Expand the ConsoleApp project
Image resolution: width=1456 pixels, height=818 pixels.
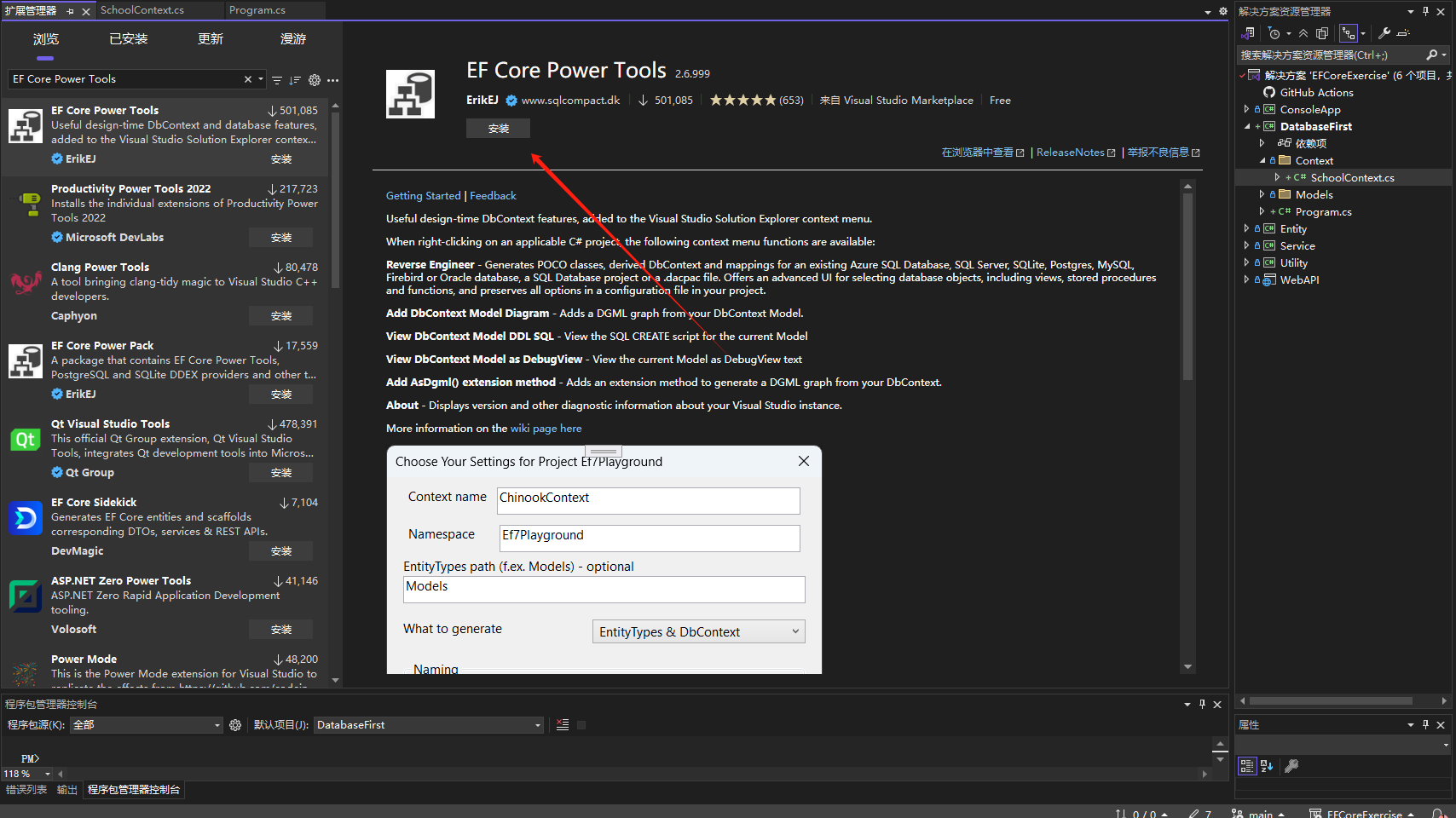click(x=1246, y=109)
